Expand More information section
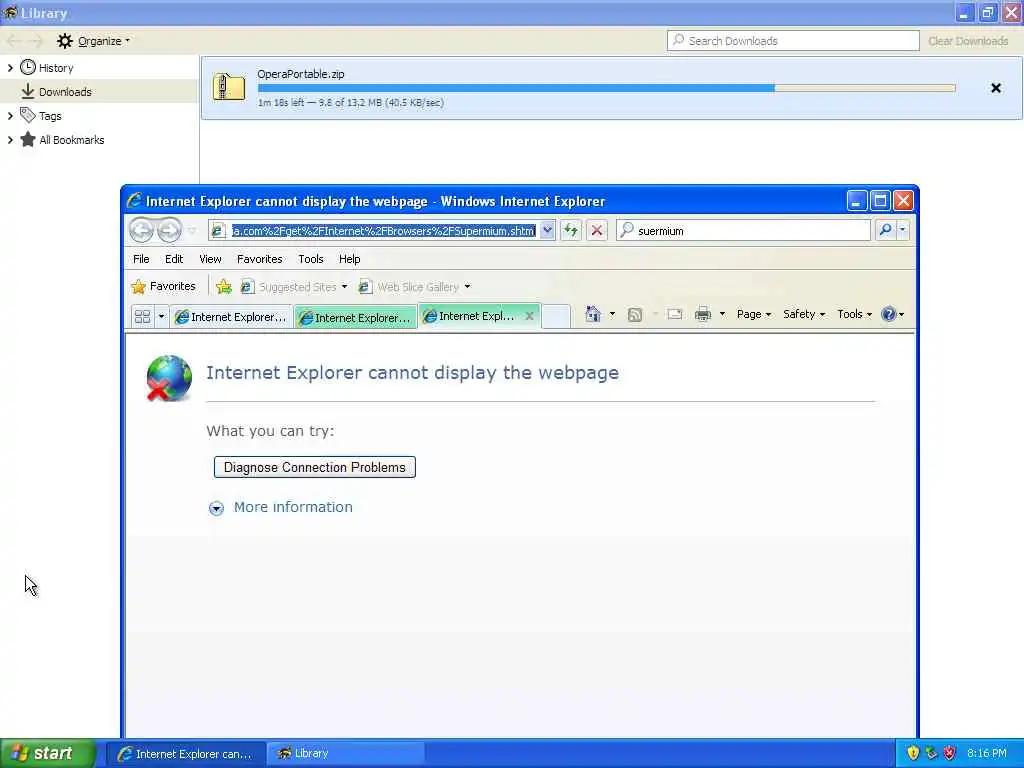1024x768 pixels. point(281,507)
